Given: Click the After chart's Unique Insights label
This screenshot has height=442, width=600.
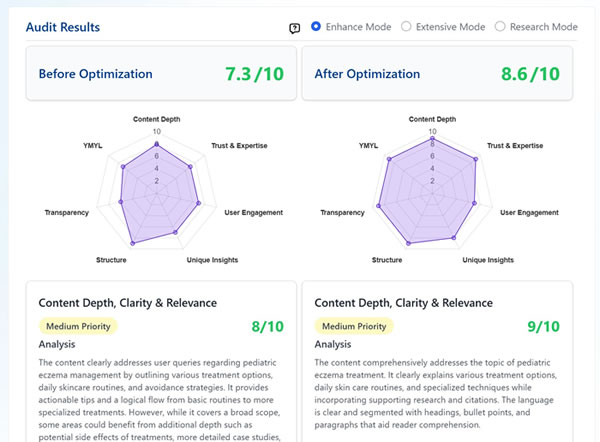Looking at the screenshot, I should click(x=488, y=260).
